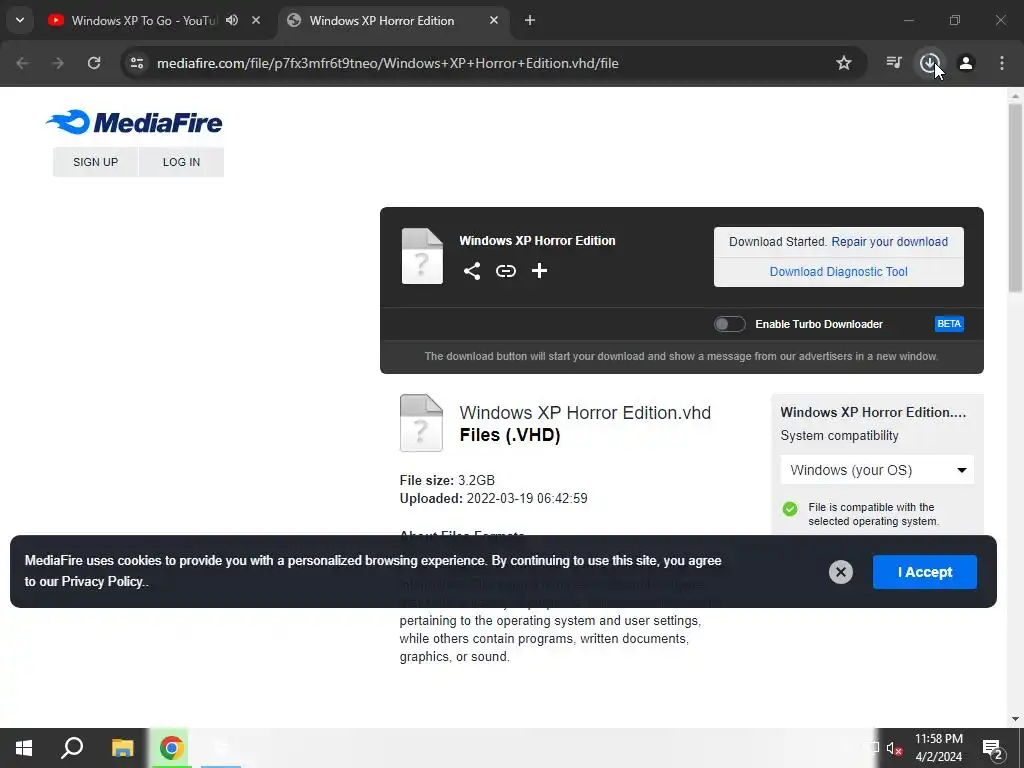Copy link using the chain icon

click(505, 270)
